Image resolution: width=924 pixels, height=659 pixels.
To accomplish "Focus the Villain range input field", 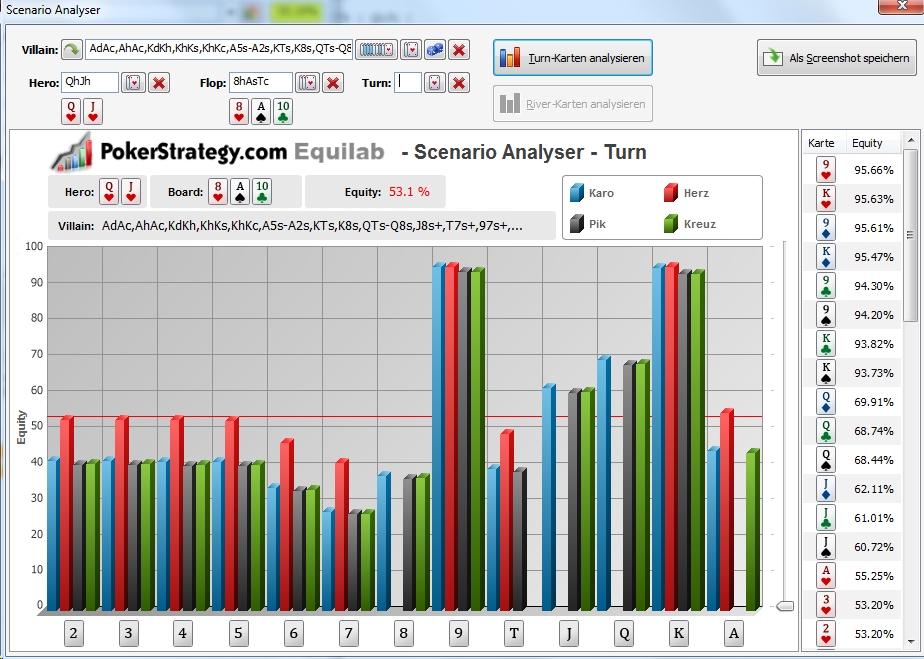I will pos(219,49).
